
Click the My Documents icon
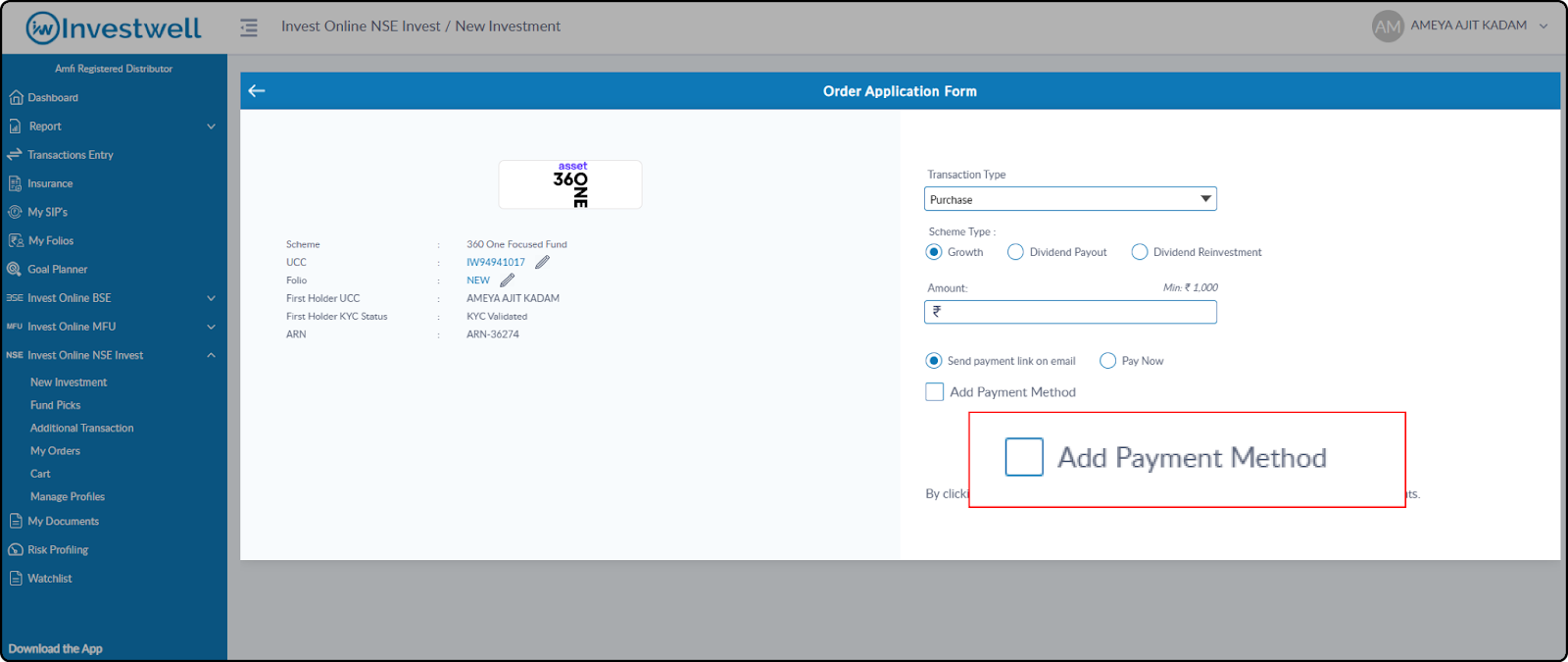point(16,521)
